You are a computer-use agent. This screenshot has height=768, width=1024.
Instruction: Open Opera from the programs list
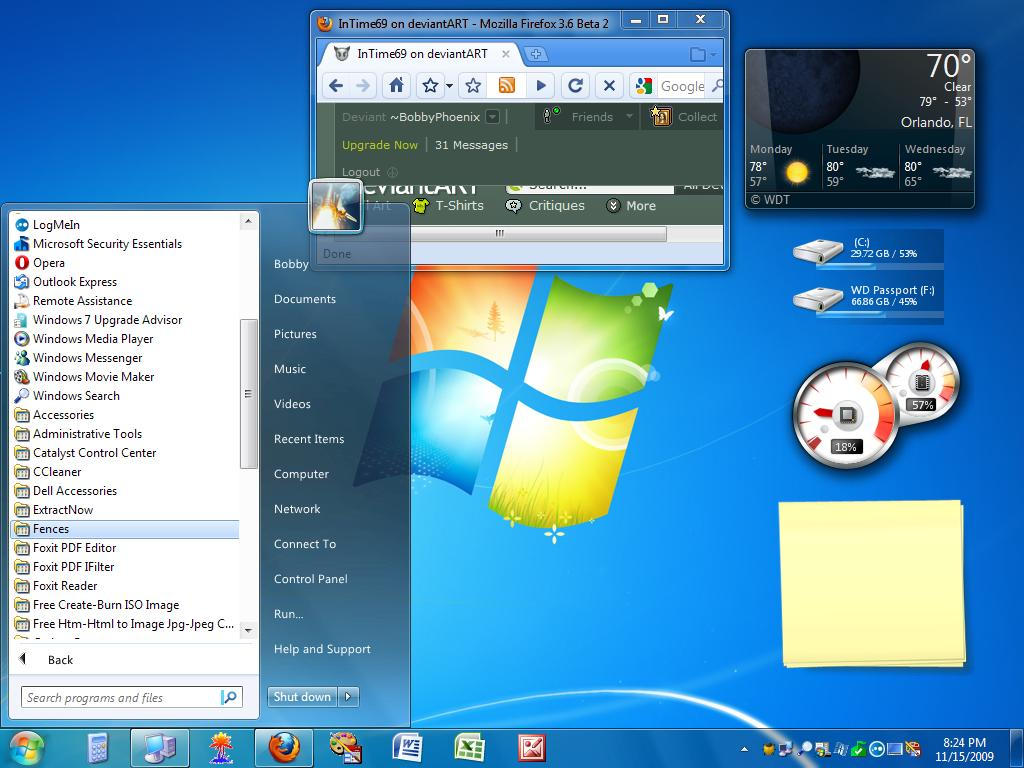40,263
